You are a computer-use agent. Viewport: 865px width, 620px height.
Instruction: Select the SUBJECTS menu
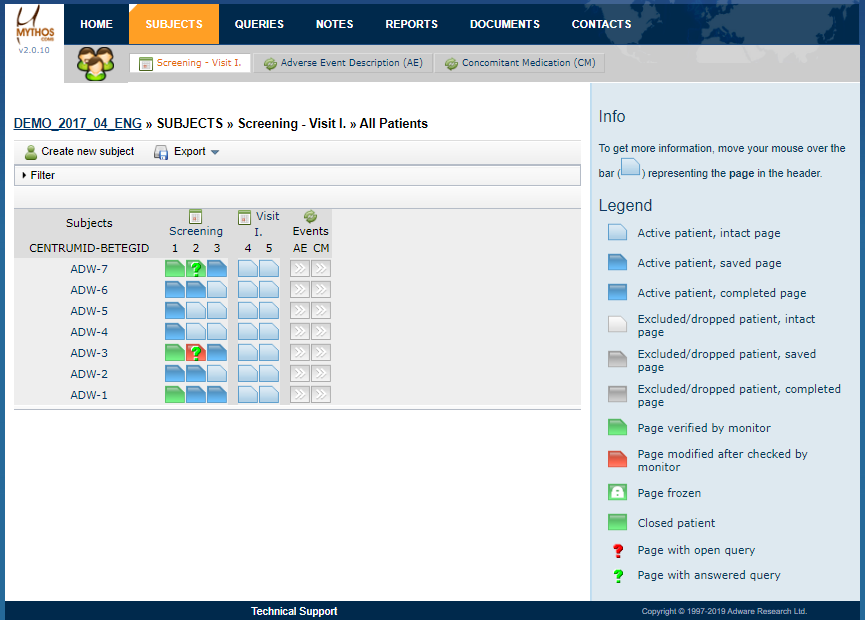pos(174,24)
